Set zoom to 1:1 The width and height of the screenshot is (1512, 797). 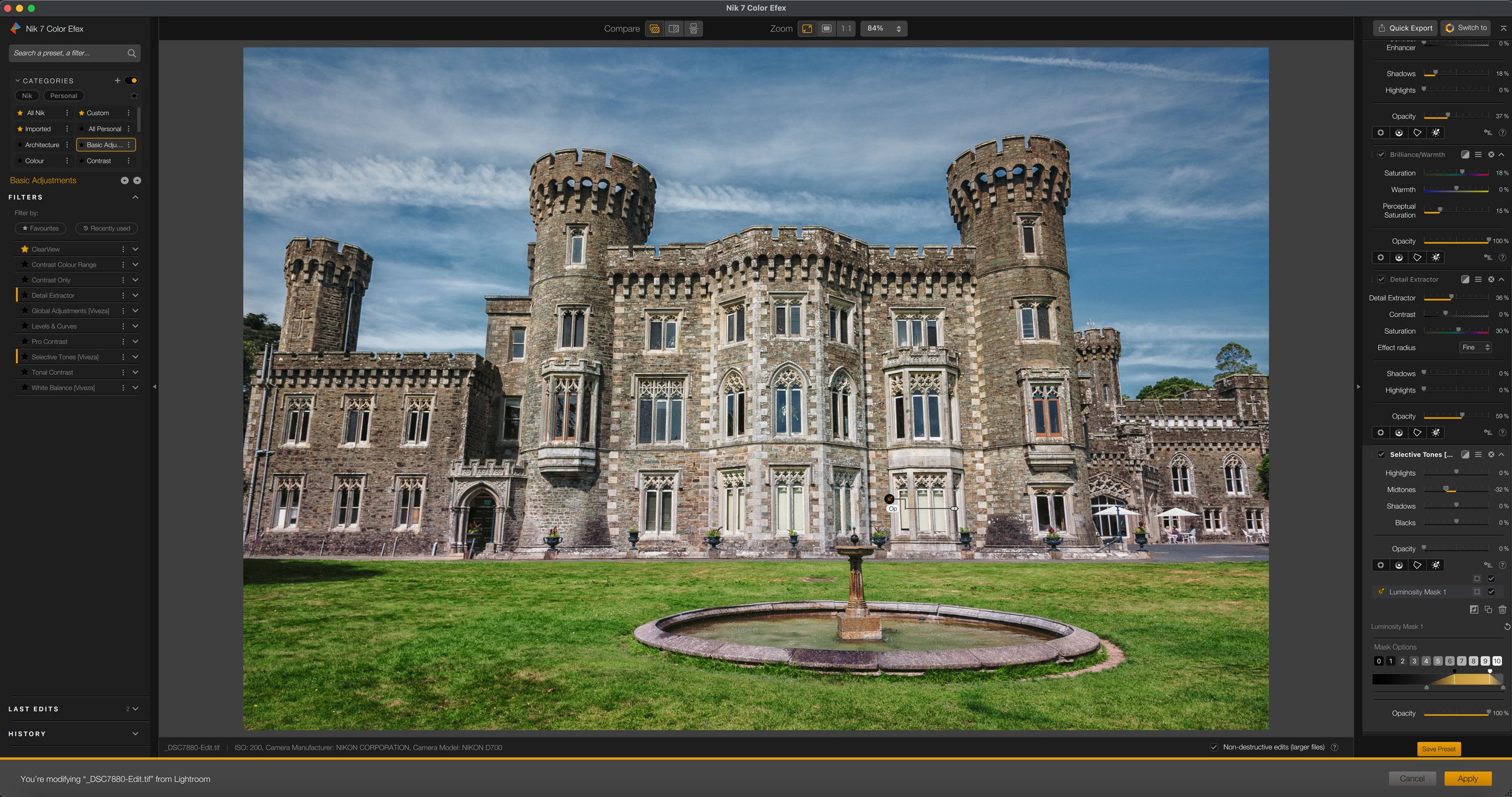tap(846, 28)
